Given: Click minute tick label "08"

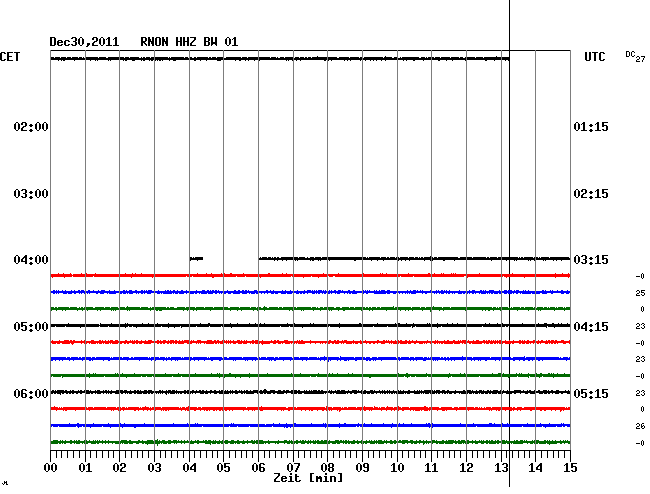Looking at the screenshot, I should tap(327, 468).
